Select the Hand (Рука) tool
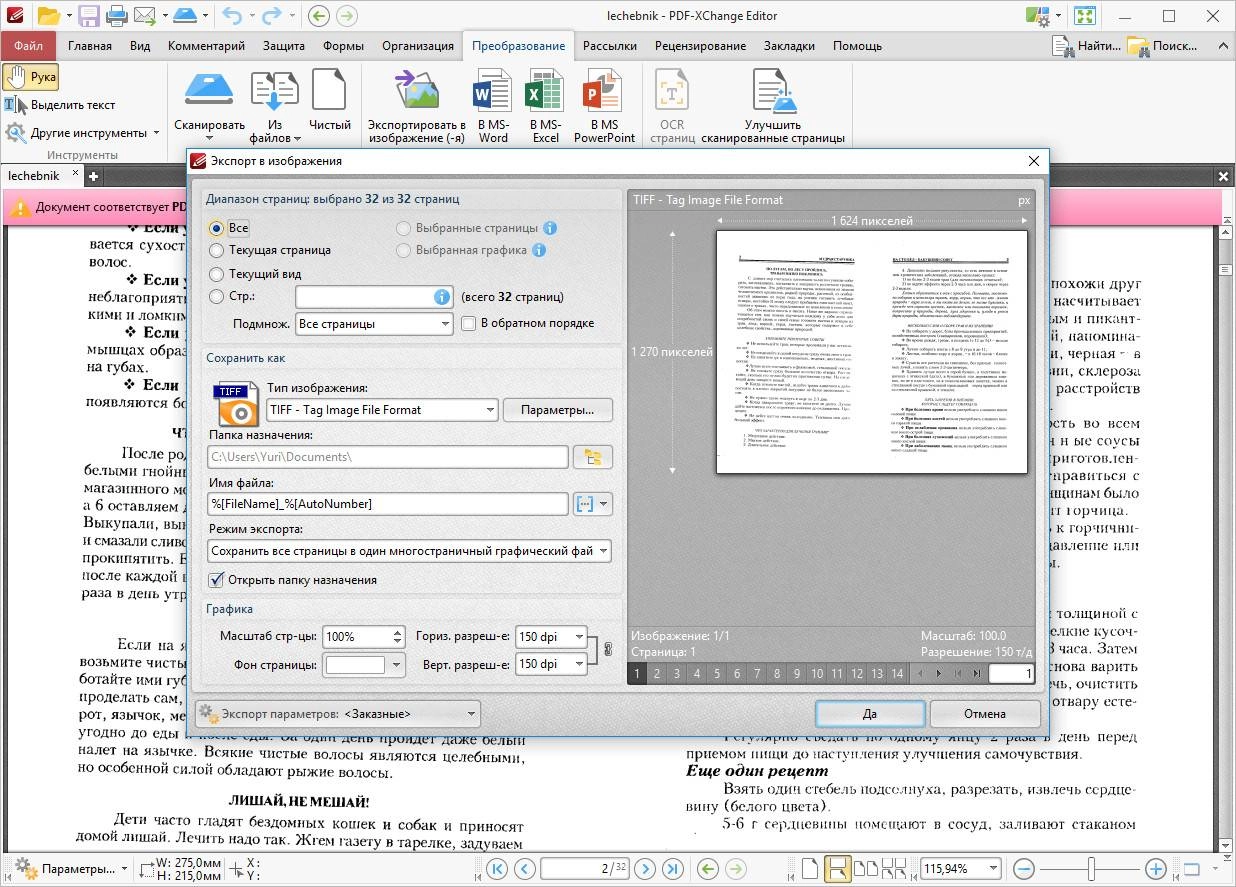This screenshot has height=887, width=1236. (x=31, y=77)
